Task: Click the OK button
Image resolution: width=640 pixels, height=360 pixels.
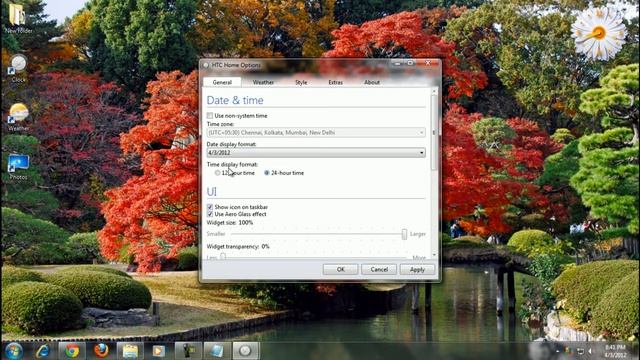Action: (340, 269)
